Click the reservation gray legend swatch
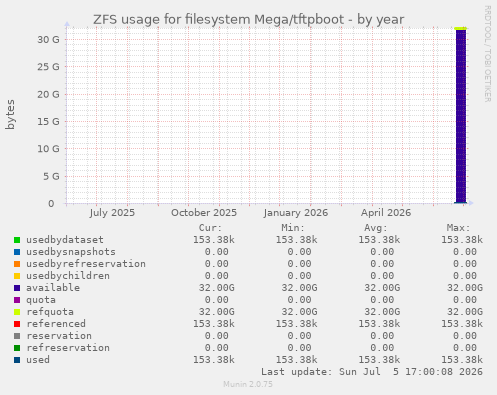 tap(17, 336)
